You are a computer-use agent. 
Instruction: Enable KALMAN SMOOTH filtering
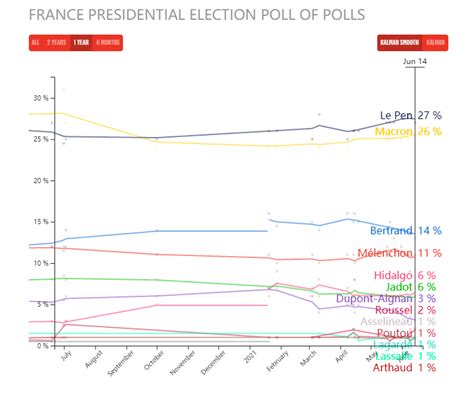(x=400, y=43)
